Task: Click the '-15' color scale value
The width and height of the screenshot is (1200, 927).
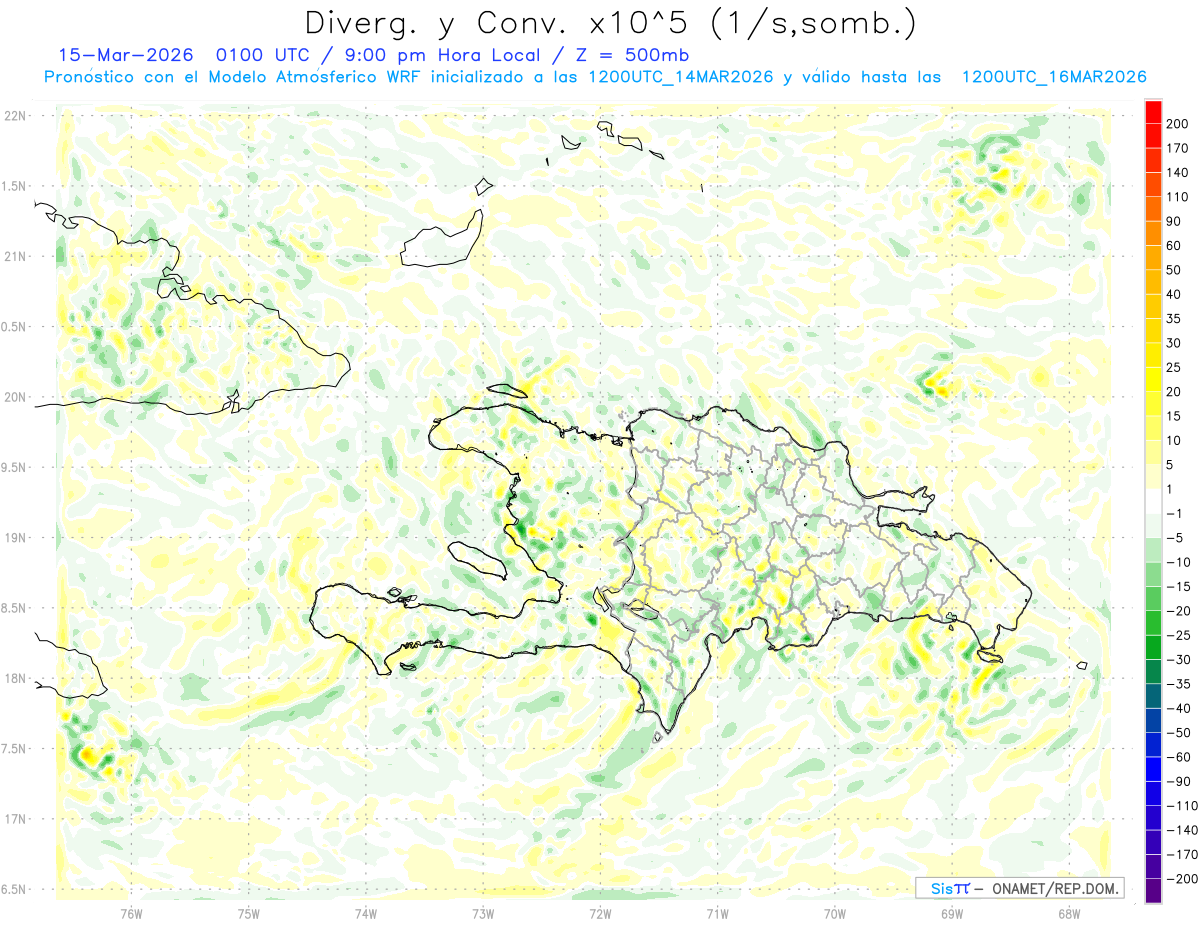Action: coord(1179,587)
